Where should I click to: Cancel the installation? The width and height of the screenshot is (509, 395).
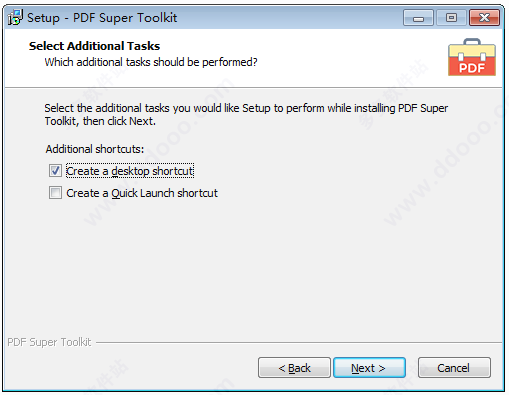pos(454,368)
